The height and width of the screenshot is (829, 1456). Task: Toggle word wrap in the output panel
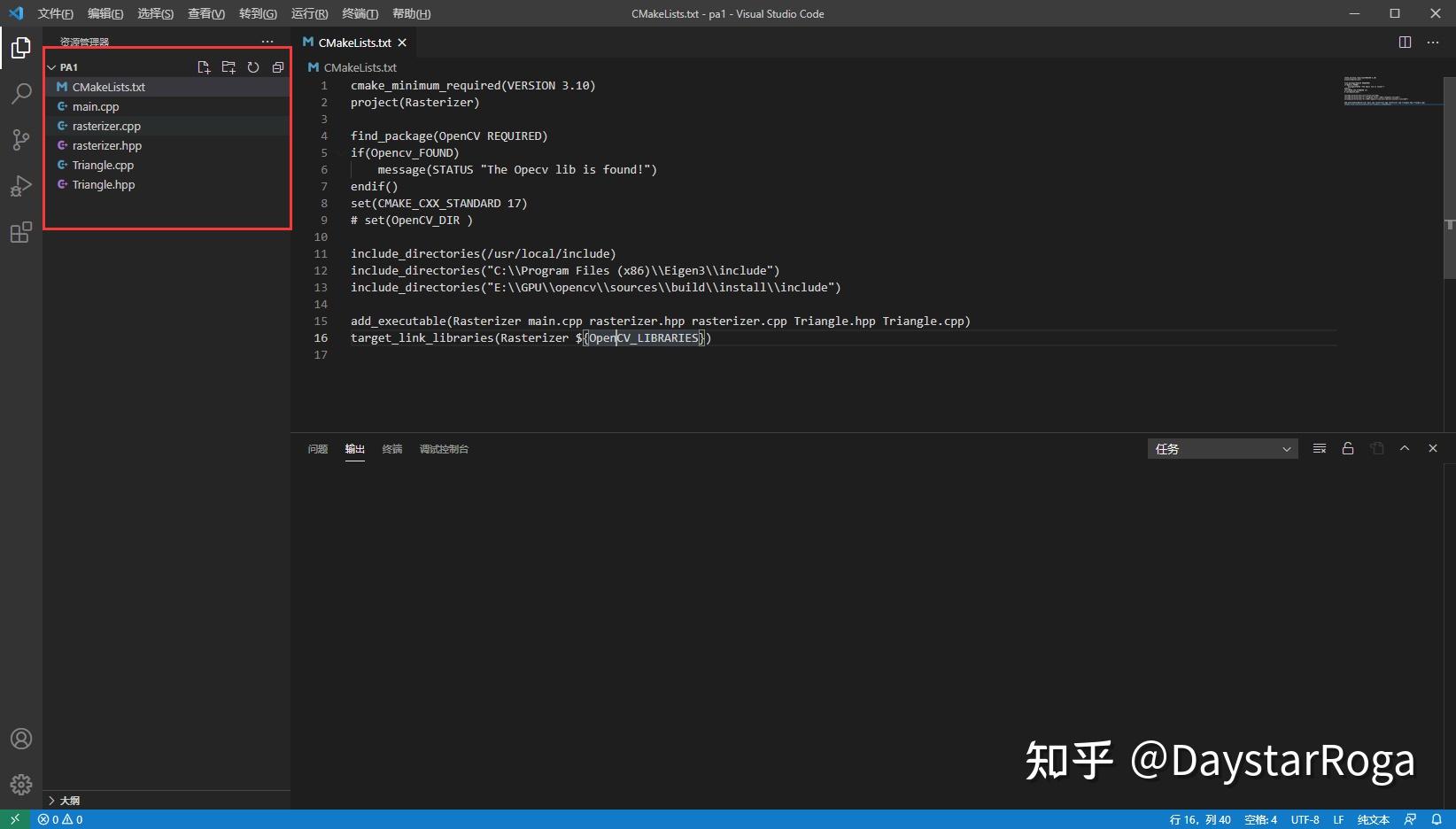click(x=1376, y=448)
